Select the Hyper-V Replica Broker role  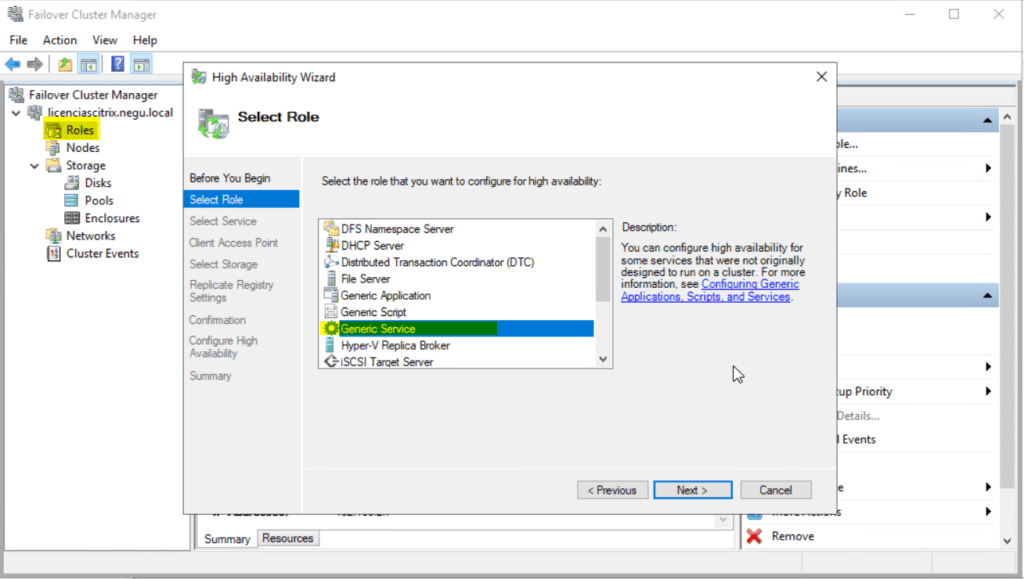tap(400, 345)
